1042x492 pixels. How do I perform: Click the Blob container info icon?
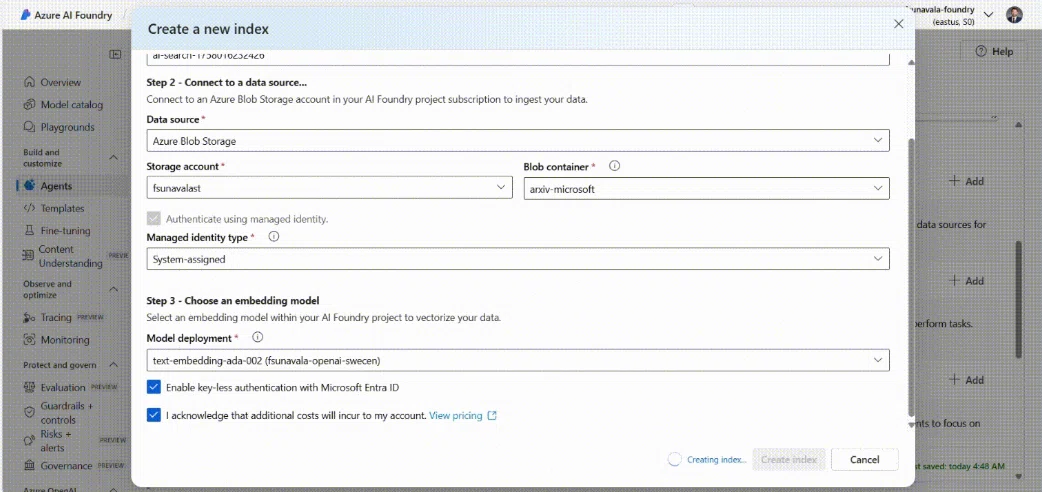pos(615,166)
